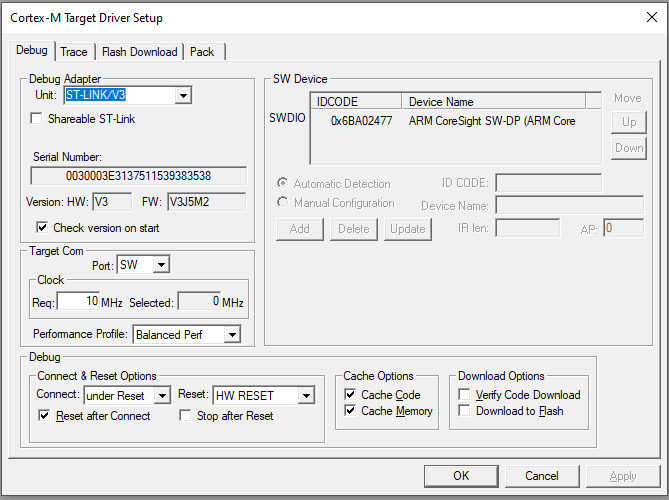Image resolution: width=669 pixels, height=500 pixels.
Task: Click the Selected clock MHz field
Action: (x=199, y=302)
